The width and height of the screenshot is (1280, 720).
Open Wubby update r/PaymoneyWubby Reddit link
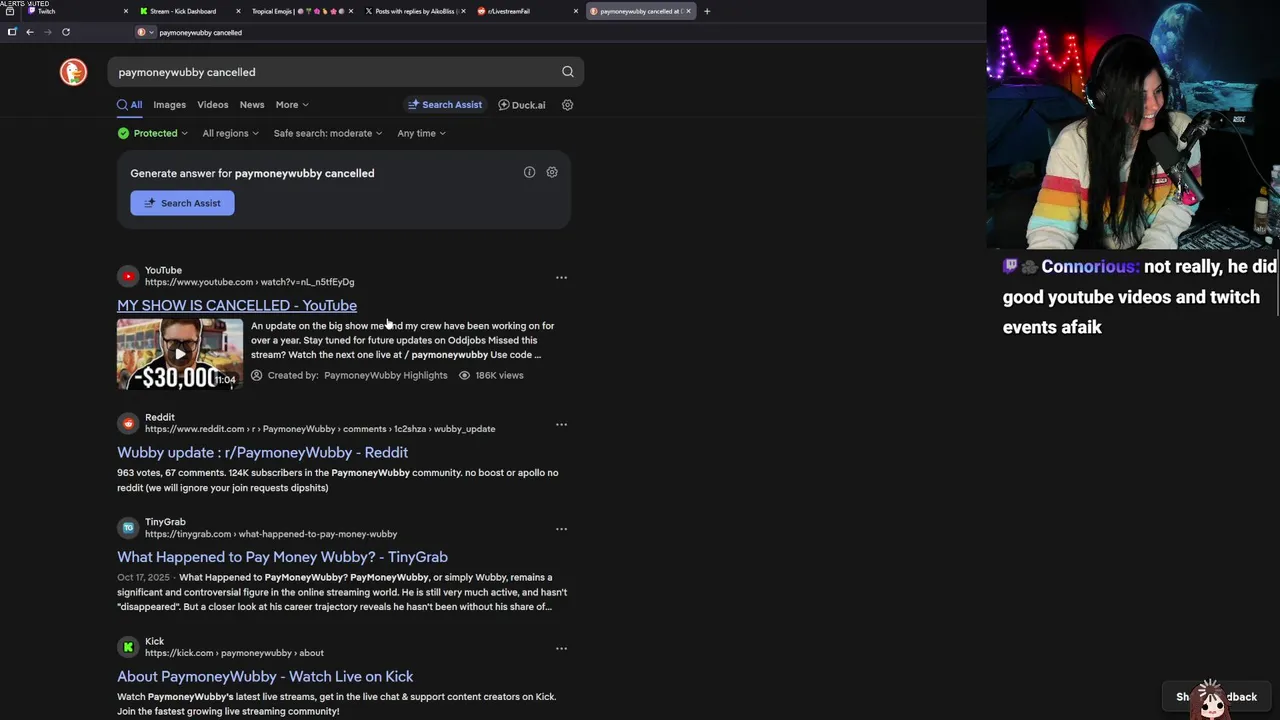(262, 452)
